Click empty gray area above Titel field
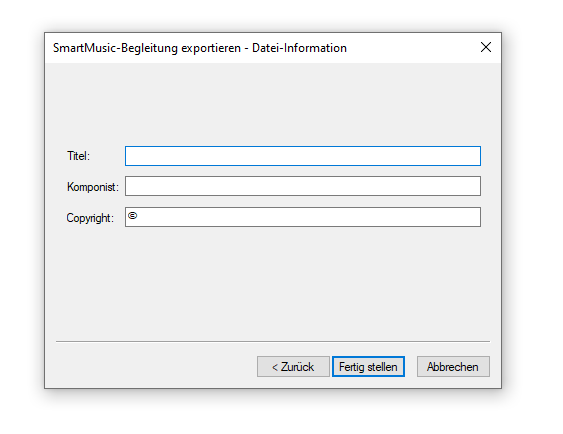 [273, 104]
